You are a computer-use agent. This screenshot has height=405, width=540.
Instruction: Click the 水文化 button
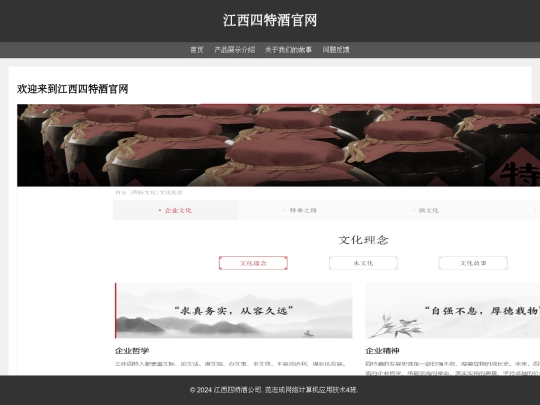pyautogui.click(x=363, y=263)
